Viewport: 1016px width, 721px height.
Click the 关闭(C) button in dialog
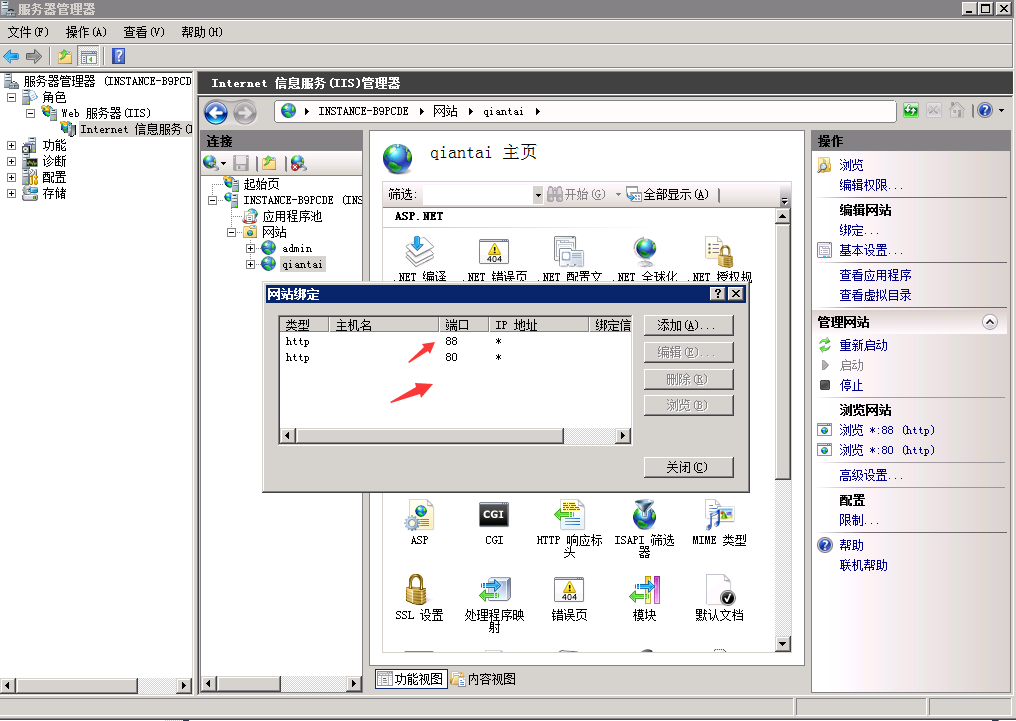[x=689, y=467]
